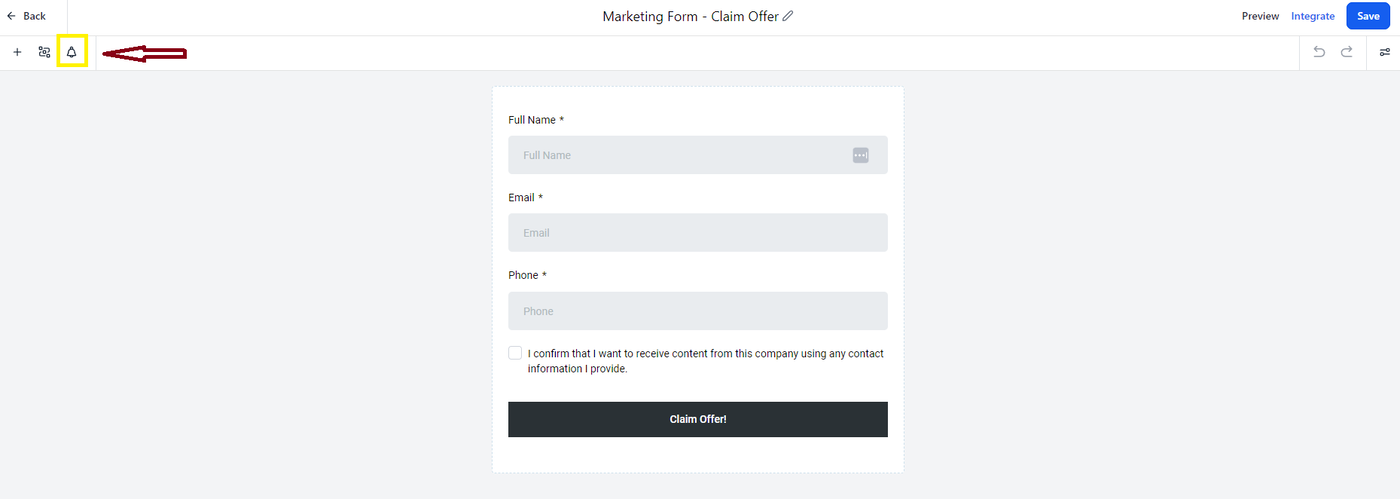Save the marketing form
Image resolution: width=1400 pixels, height=499 pixels.
(1367, 16)
